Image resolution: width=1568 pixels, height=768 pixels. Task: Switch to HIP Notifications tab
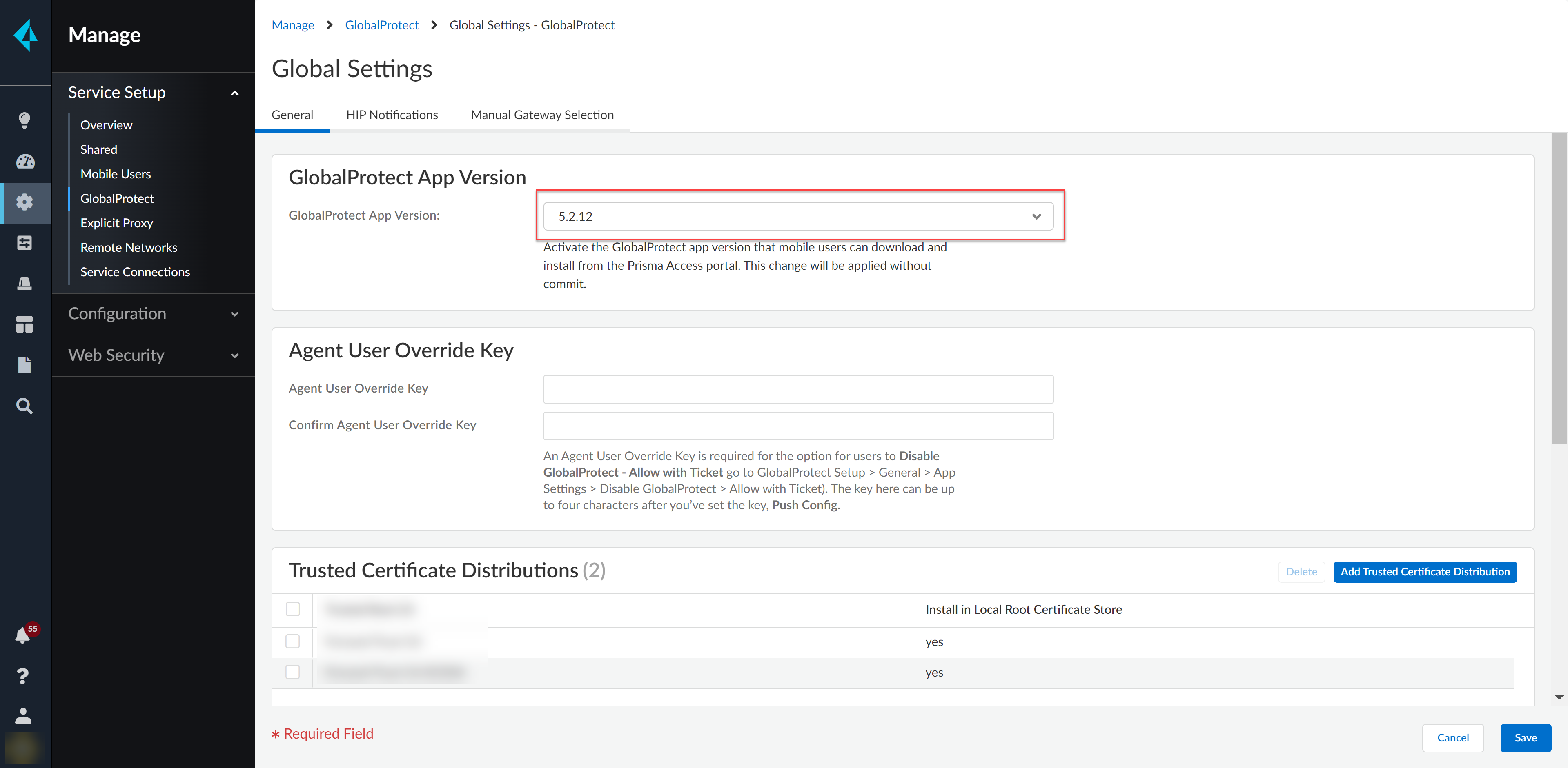(x=392, y=115)
